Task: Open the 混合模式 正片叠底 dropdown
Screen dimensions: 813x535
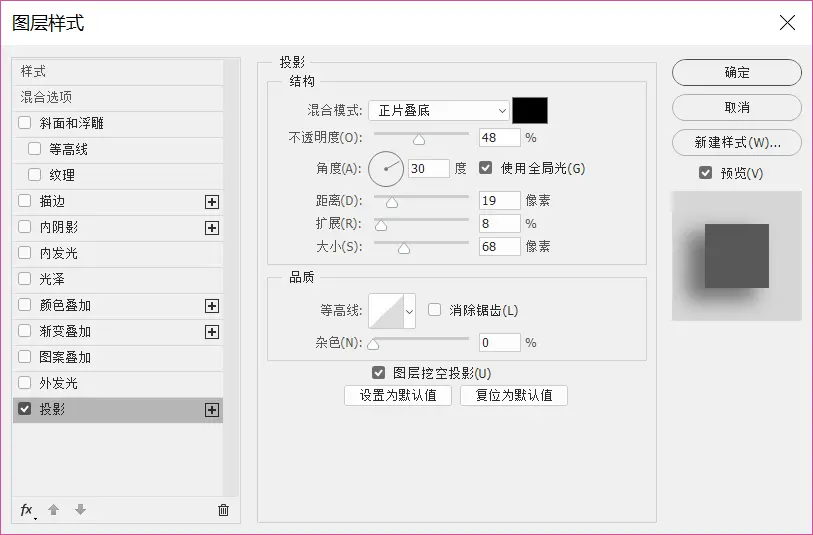Action: [439, 110]
